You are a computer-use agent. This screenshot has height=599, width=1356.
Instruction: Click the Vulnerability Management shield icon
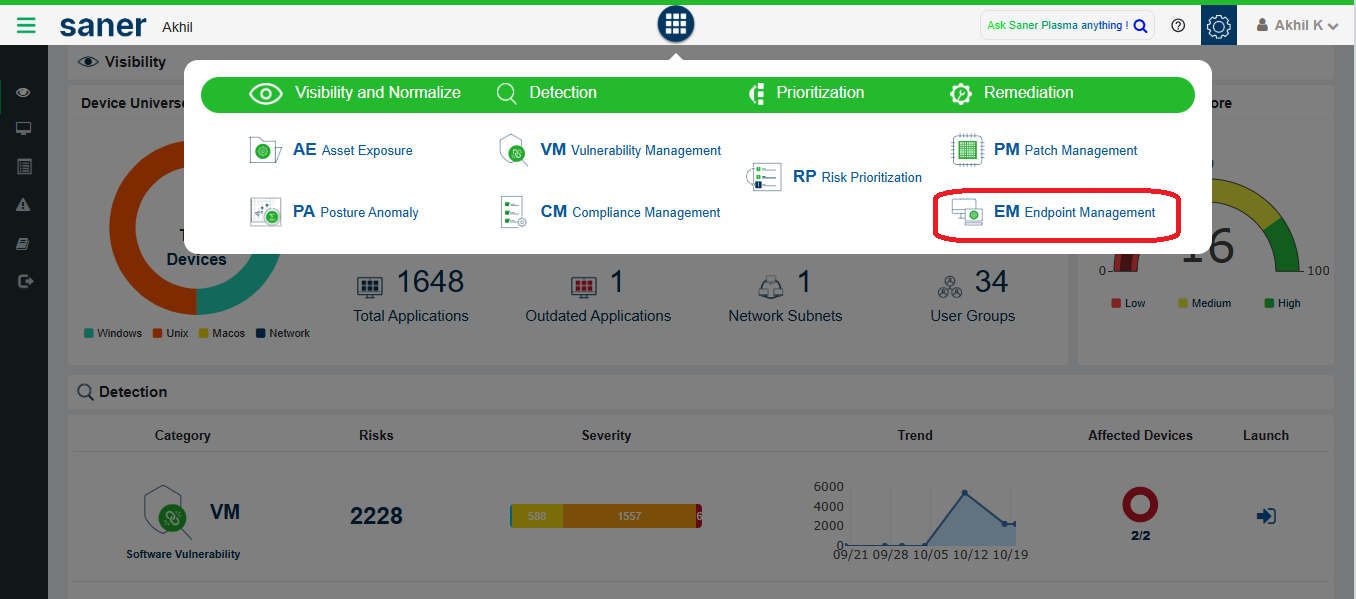[513, 150]
